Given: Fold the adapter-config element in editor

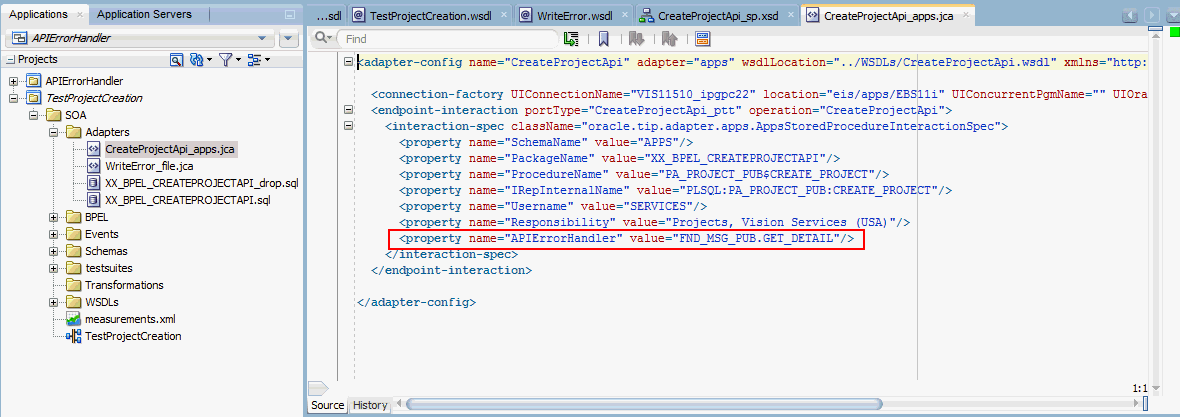Looking at the screenshot, I should pos(348,62).
